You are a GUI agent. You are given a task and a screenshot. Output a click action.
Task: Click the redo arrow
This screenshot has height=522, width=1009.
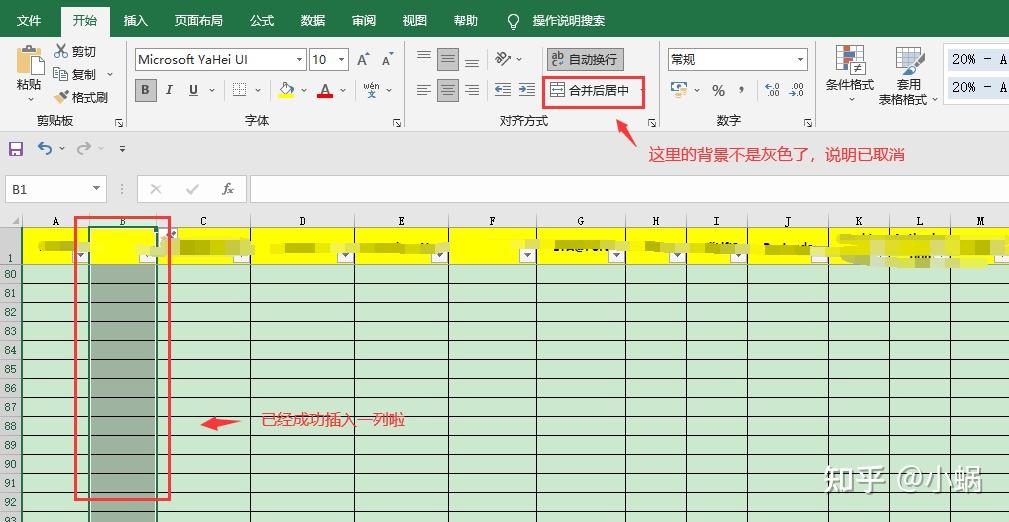click(83, 149)
